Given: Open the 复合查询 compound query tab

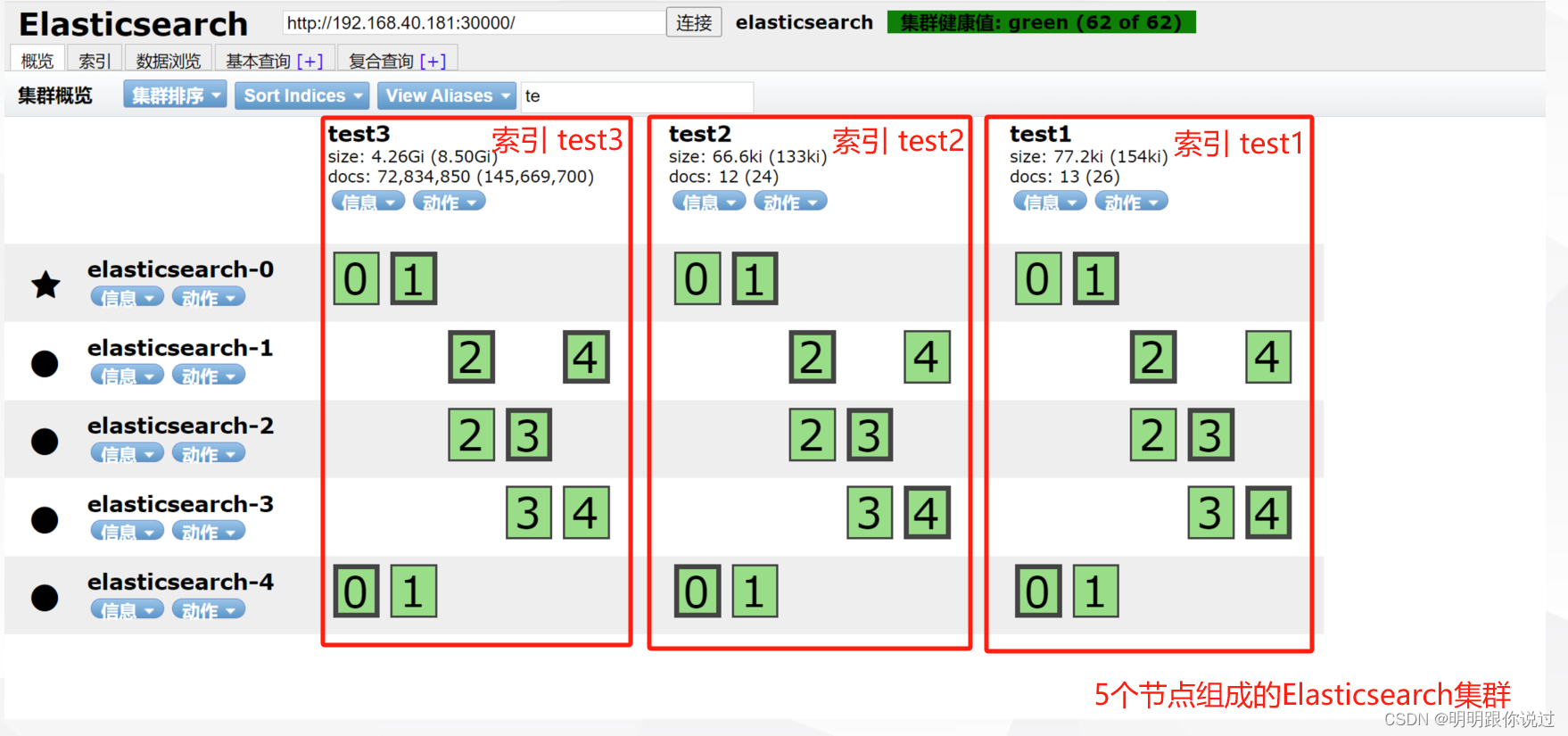Looking at the screenshot, I should (x=398, y=60).
